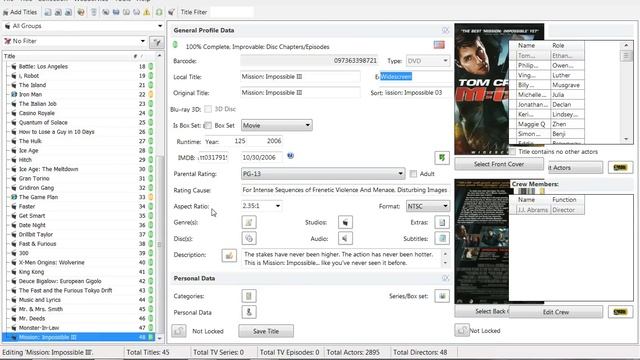Click the brush icon left of Title Filter

click(x=171, y=12)
